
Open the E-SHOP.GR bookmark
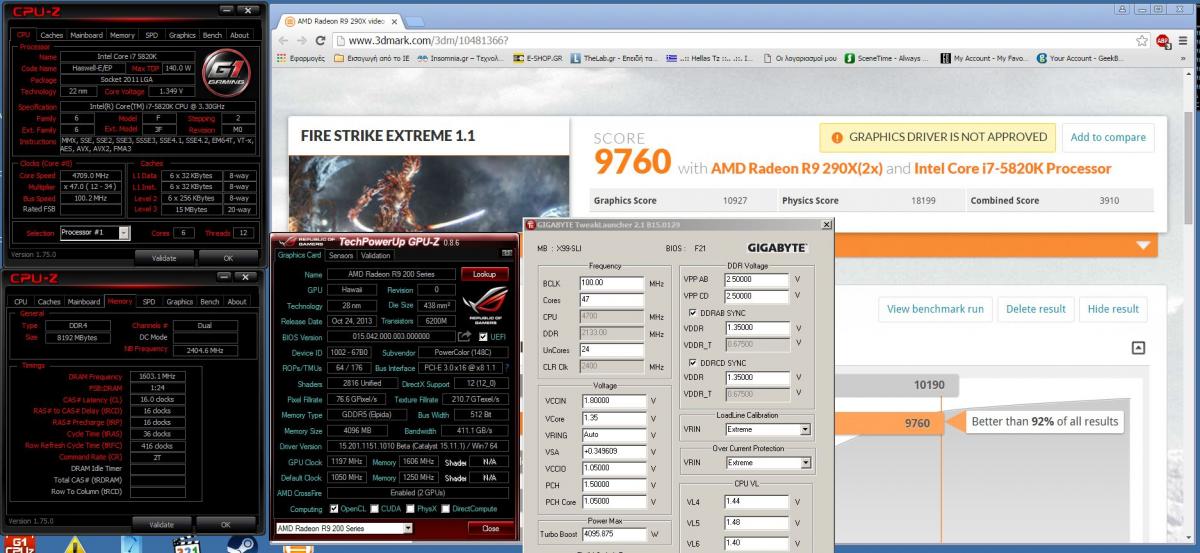click(540, 58)
